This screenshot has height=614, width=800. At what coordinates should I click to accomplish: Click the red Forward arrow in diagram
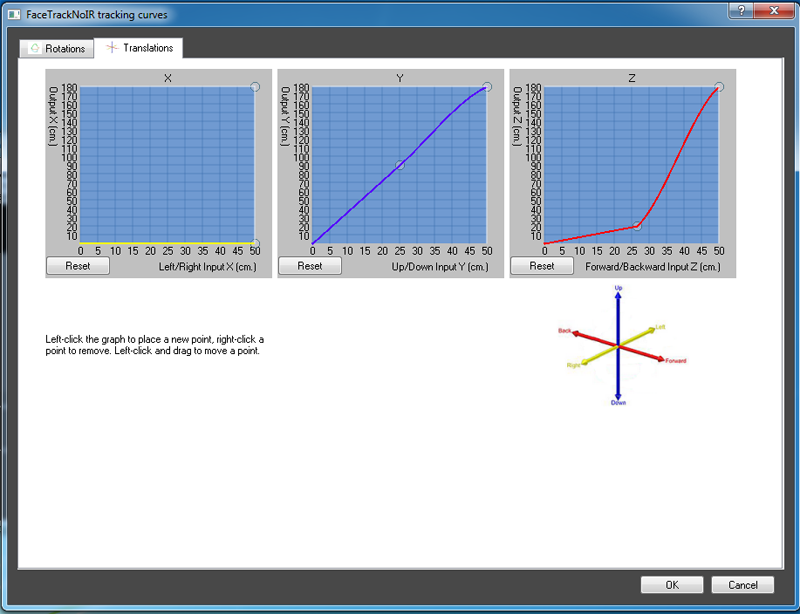coord(644,354)
